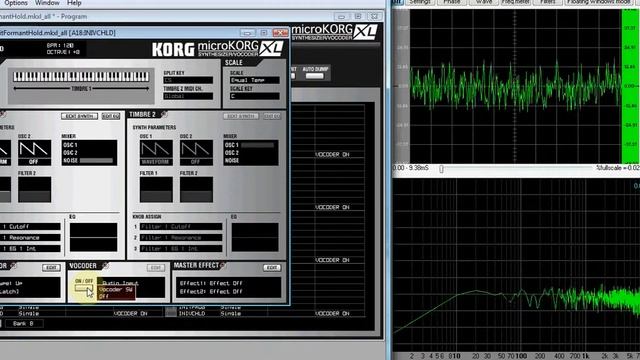Open the Window menu
Viewport: 640px width, 360px height.
(x=47, y=3)
